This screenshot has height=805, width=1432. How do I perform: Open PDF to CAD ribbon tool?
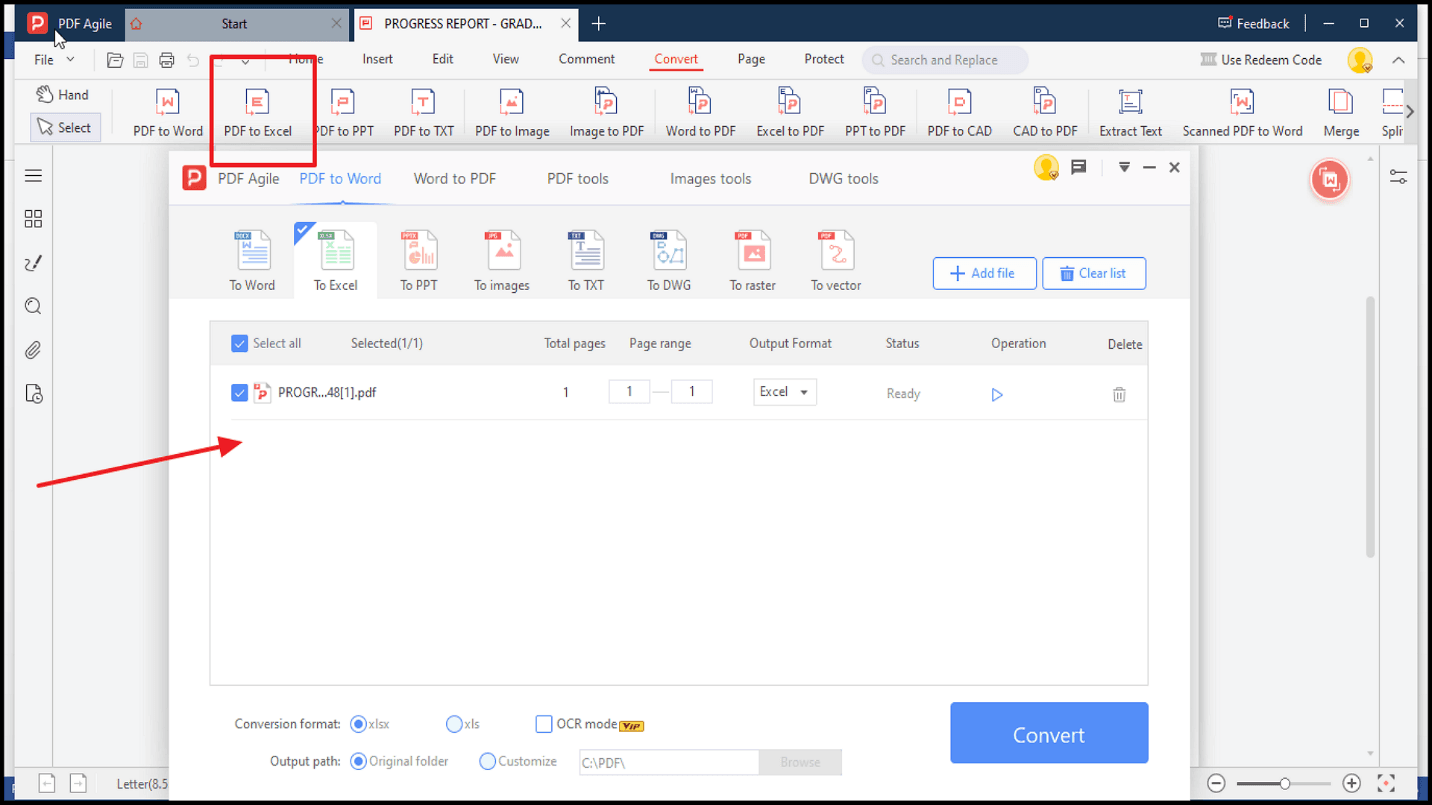click(x=959, y=112)
